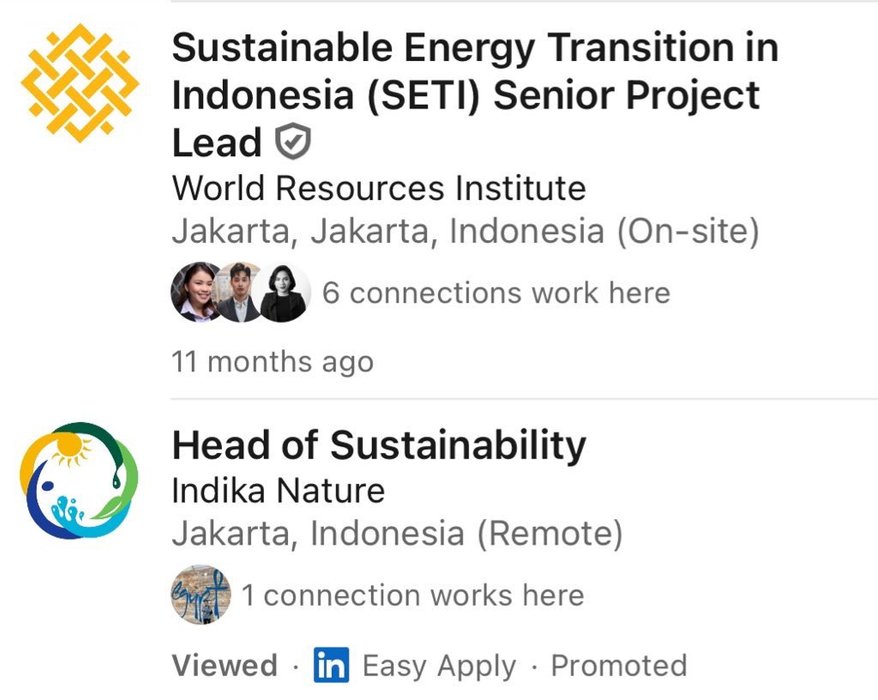View the Indika Nature connection avatar
The height and width of the screenshot is (700, 878).
click(201, 595)
